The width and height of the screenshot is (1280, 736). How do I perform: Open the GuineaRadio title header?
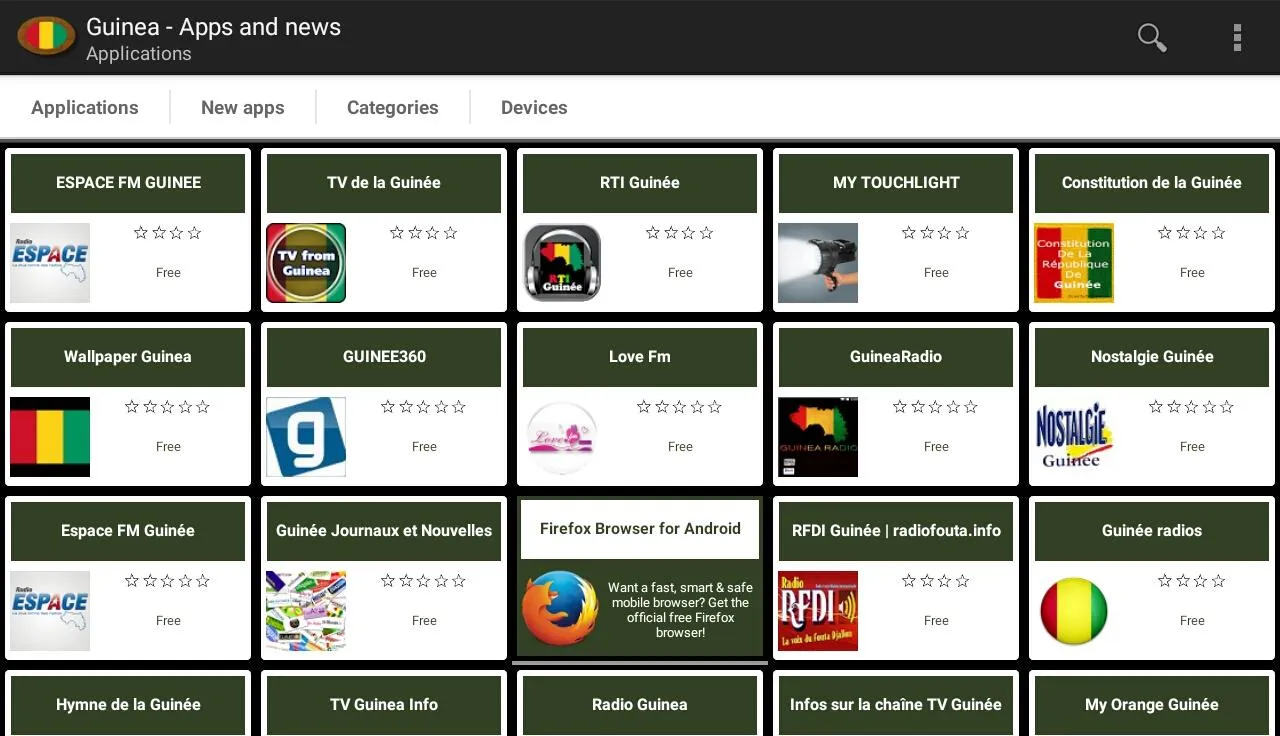896,357
